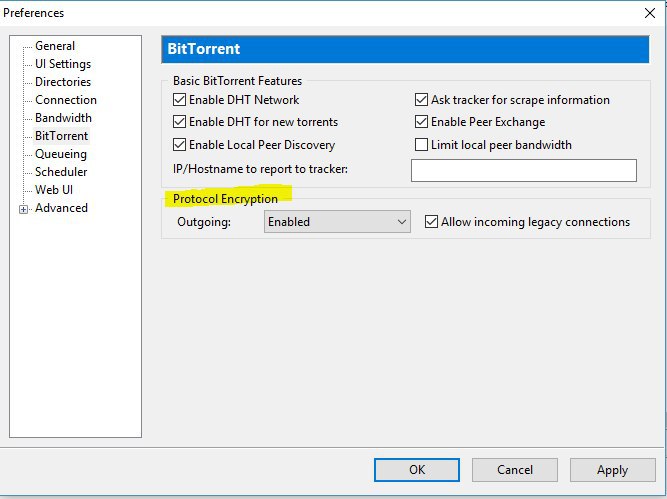Select BitTorrent in the sidebar tree
The height and width of the screenshot is (499, 667).
pyautogui.click(x=62, y=136)
